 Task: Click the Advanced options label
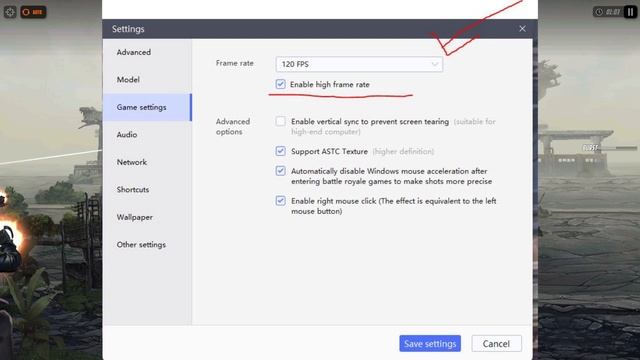click(233, 127)
